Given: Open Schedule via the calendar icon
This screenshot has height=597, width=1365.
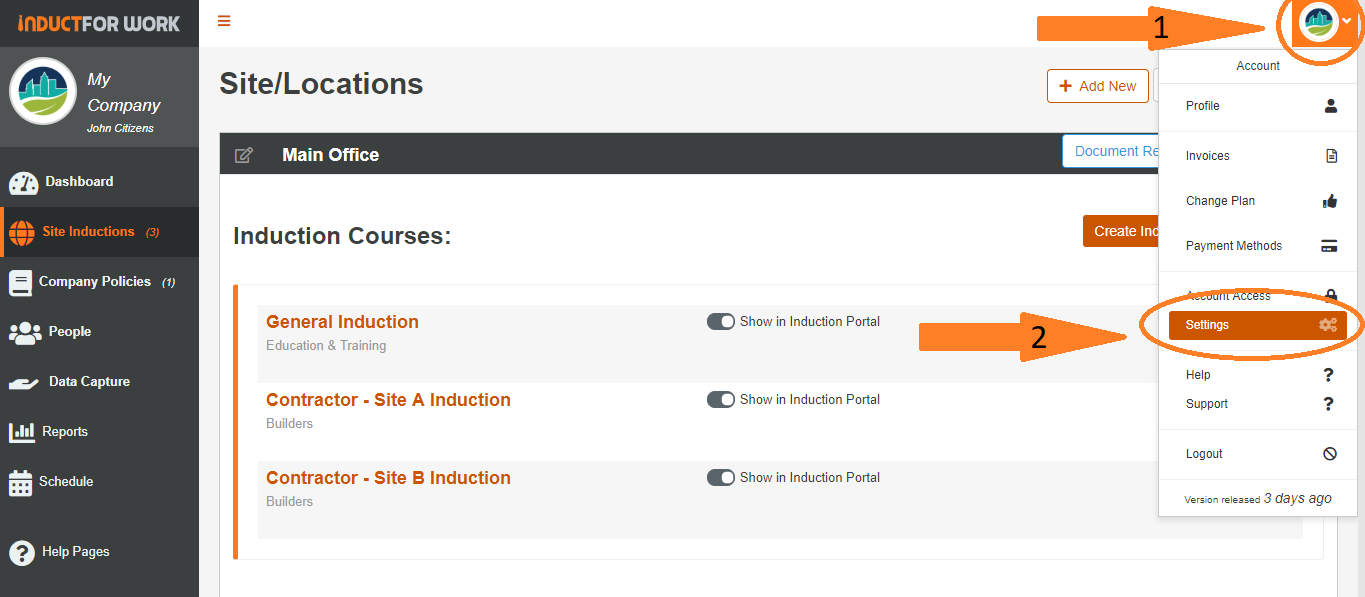Looking at the screenshot, I should [x=22, y=481].
